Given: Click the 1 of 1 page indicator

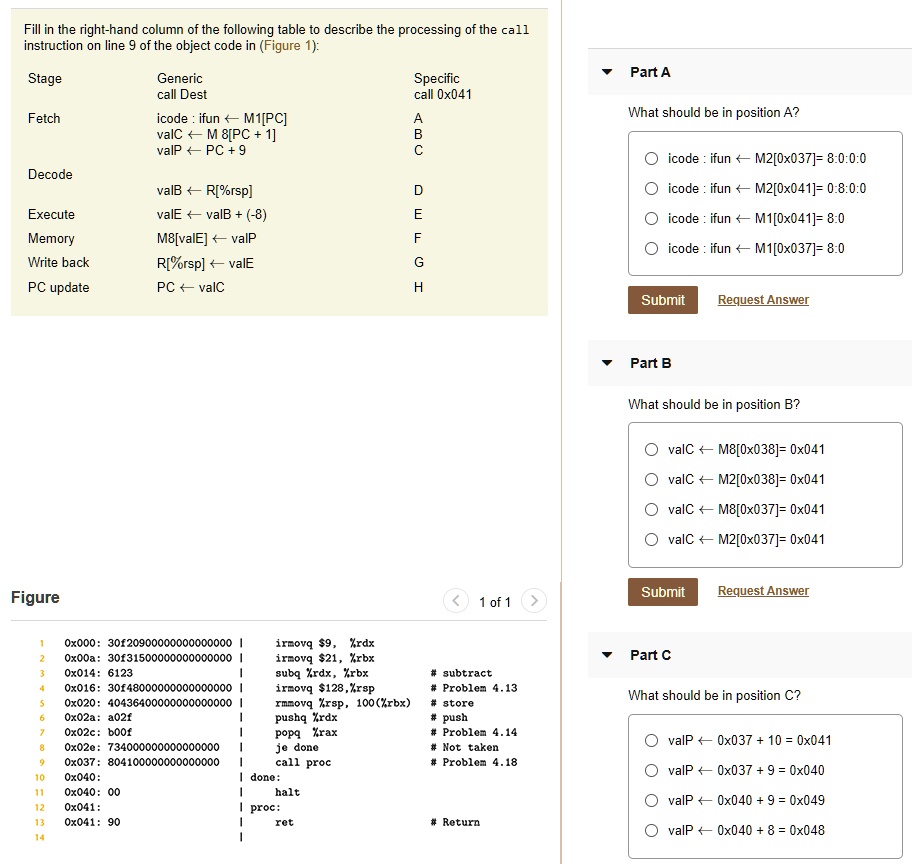Looking at the screenshot, I should point(494,602).
